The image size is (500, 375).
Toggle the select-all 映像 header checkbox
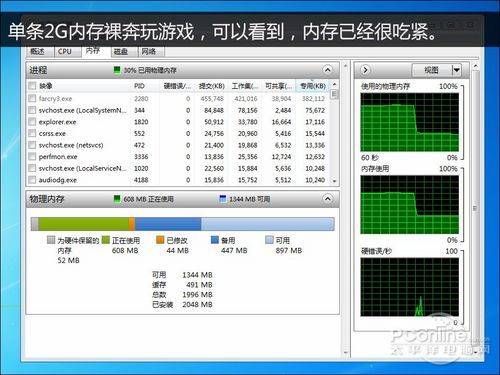click(32, 86)
